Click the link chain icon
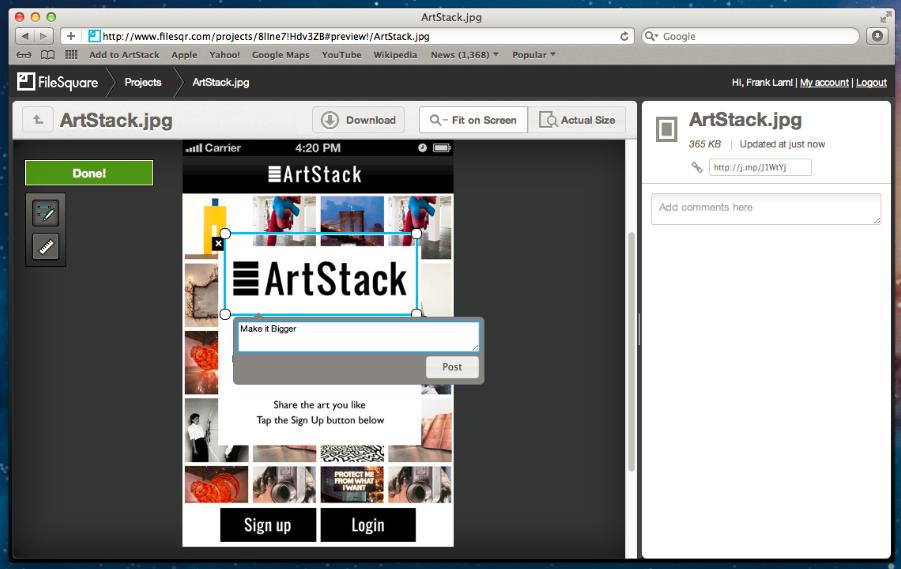This screenshot has height=569, width=901. tap(696, 167)
